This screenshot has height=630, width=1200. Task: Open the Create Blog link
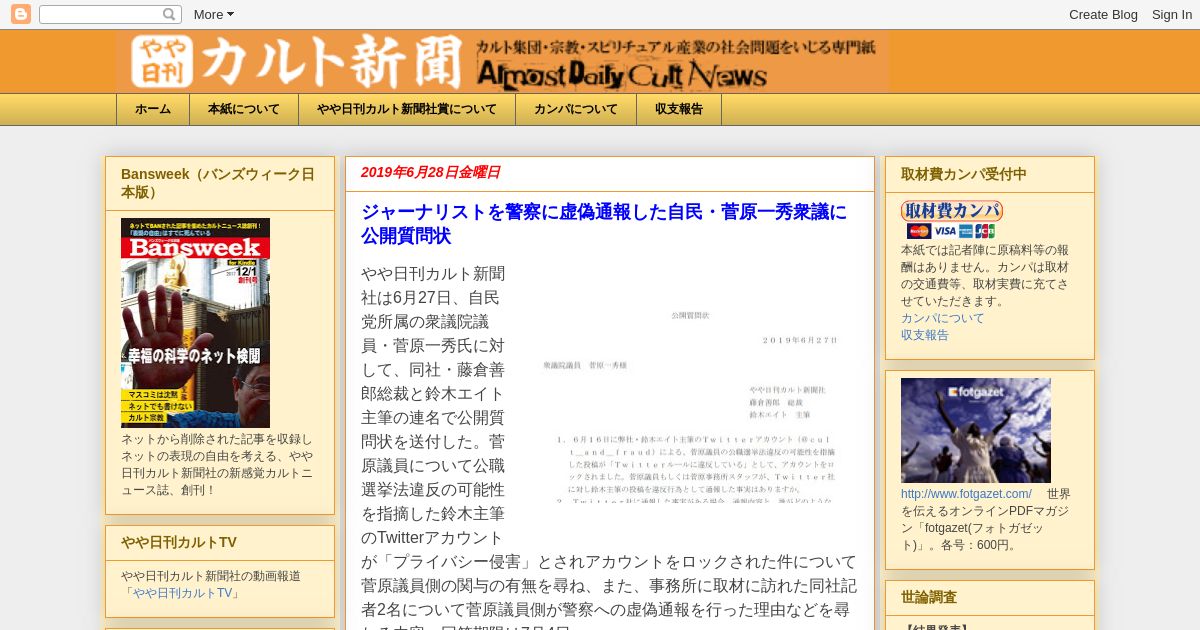pos(1103,14)
